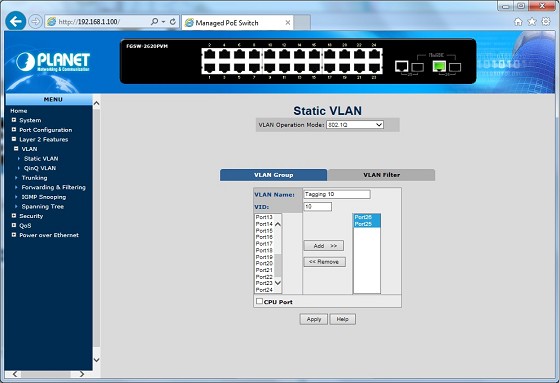
Task: Open Favorites star icon
Action: pos(532,22)
